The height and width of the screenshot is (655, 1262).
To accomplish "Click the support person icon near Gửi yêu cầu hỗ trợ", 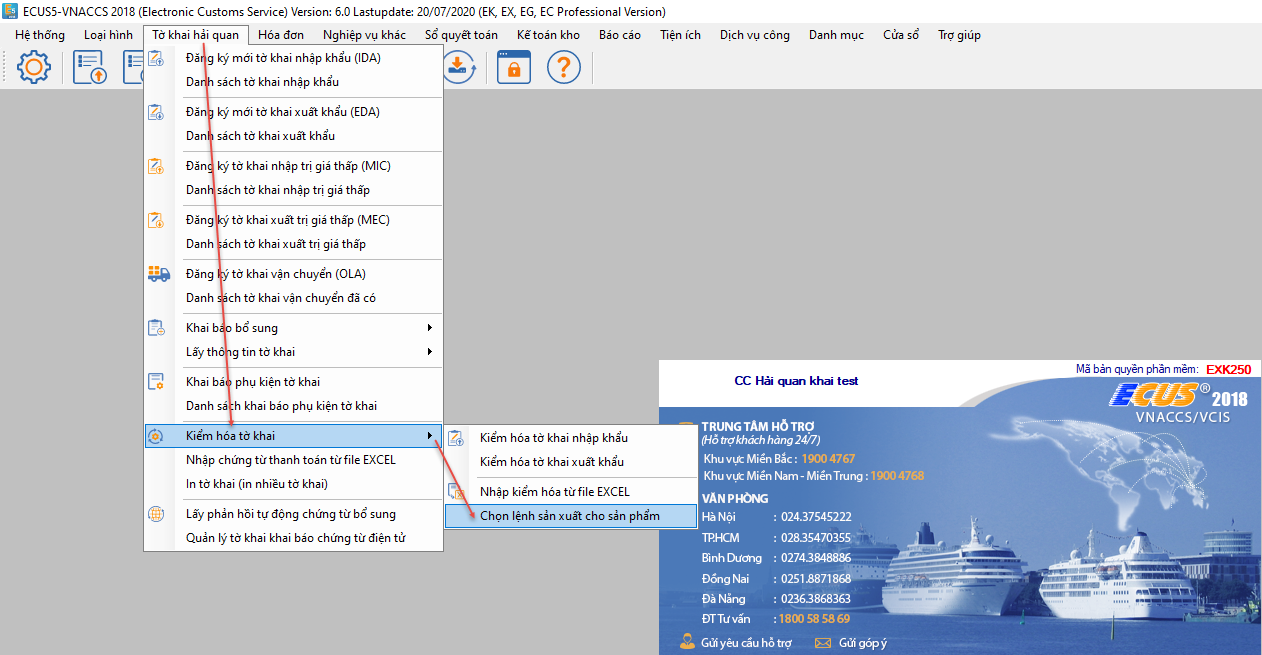I will coord(687,642).
